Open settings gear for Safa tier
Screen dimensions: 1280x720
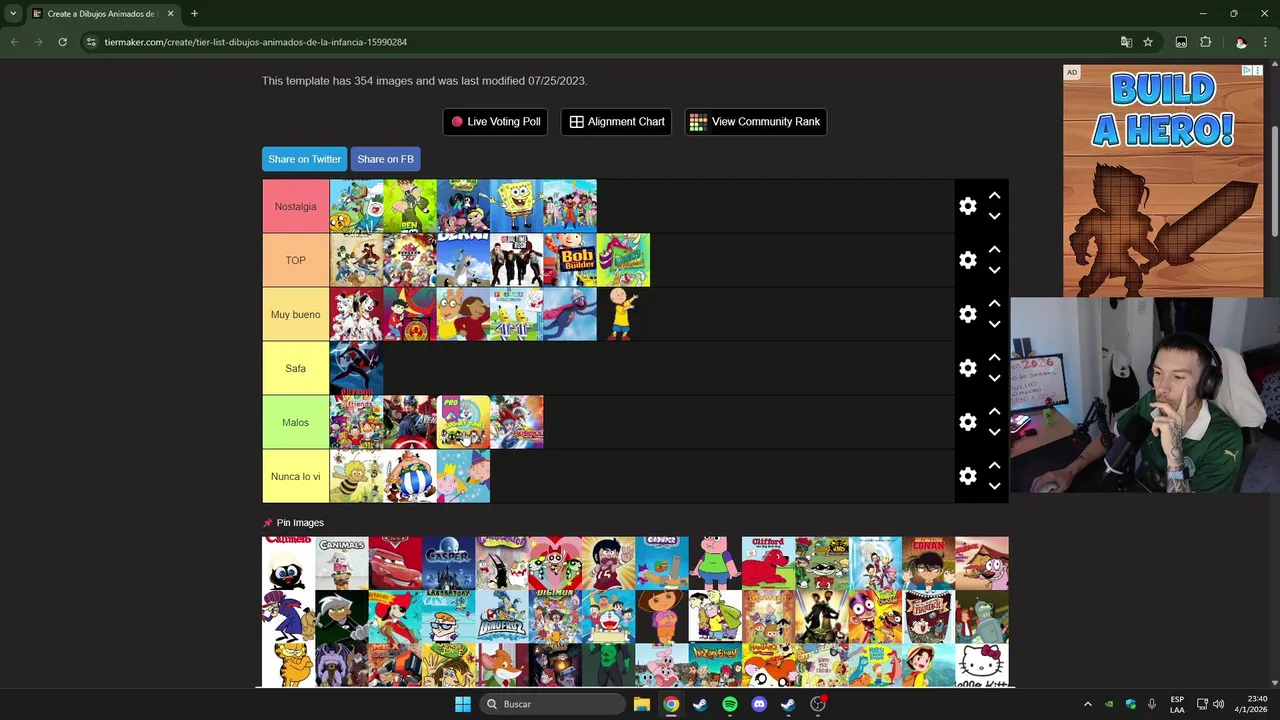(967, 368)
